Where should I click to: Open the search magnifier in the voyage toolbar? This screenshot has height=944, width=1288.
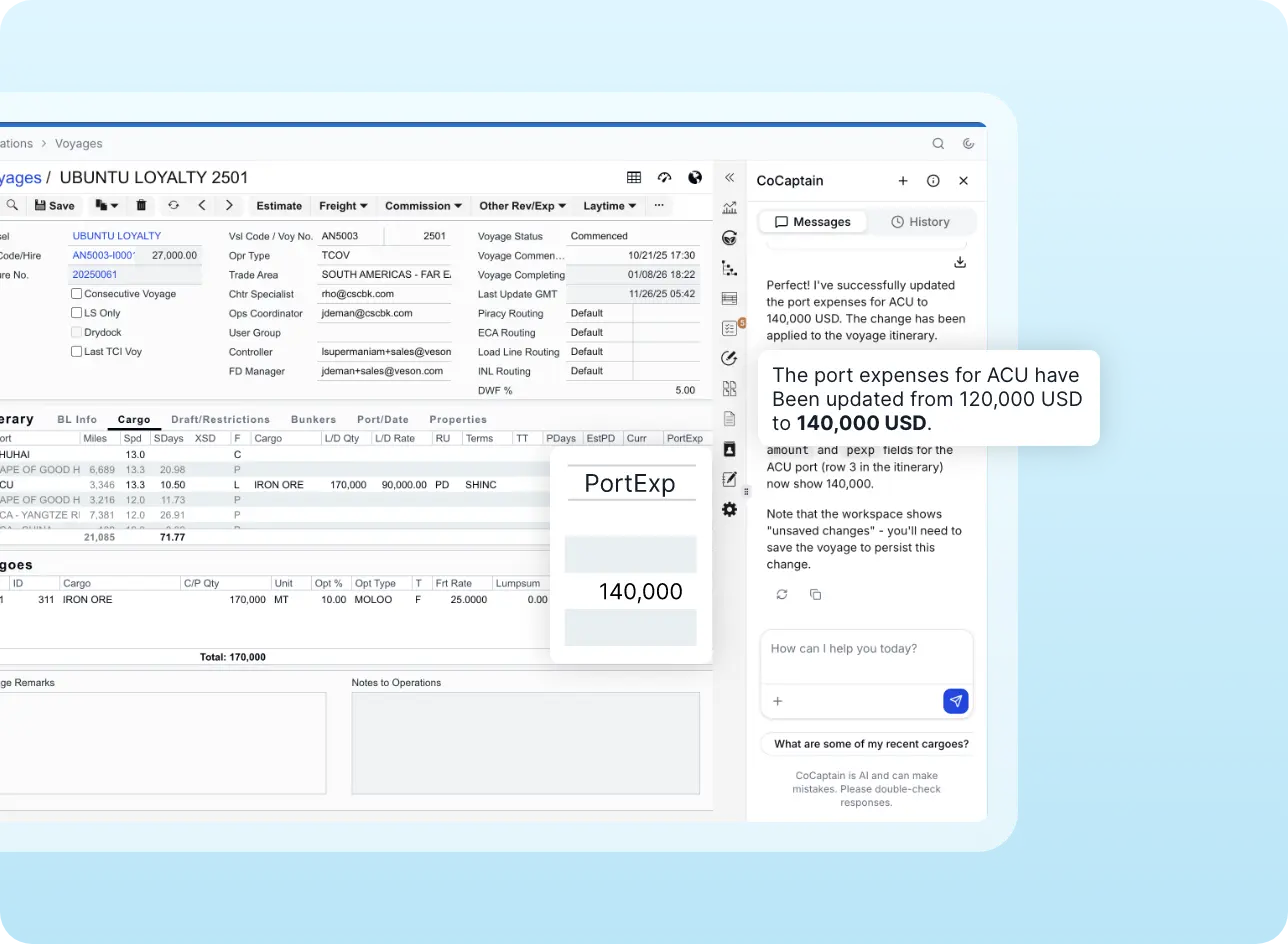click(12, 205)
